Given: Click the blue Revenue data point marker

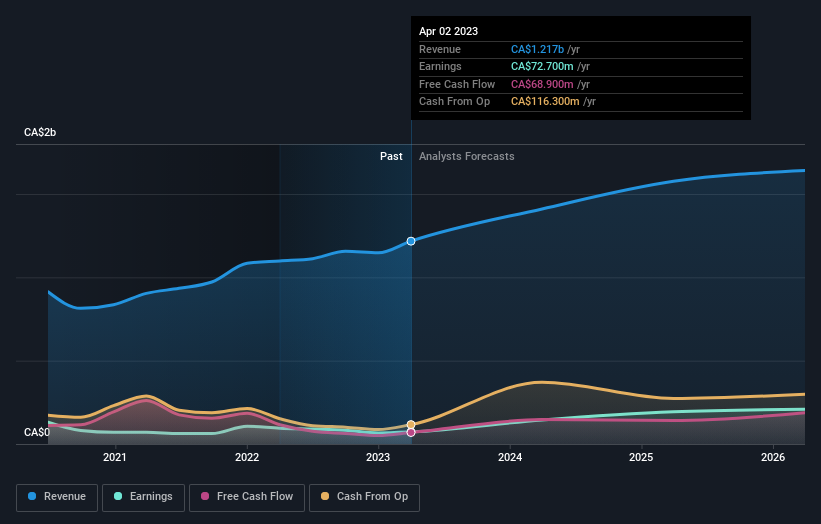Looking at the screenshot, I should point(411,241).
